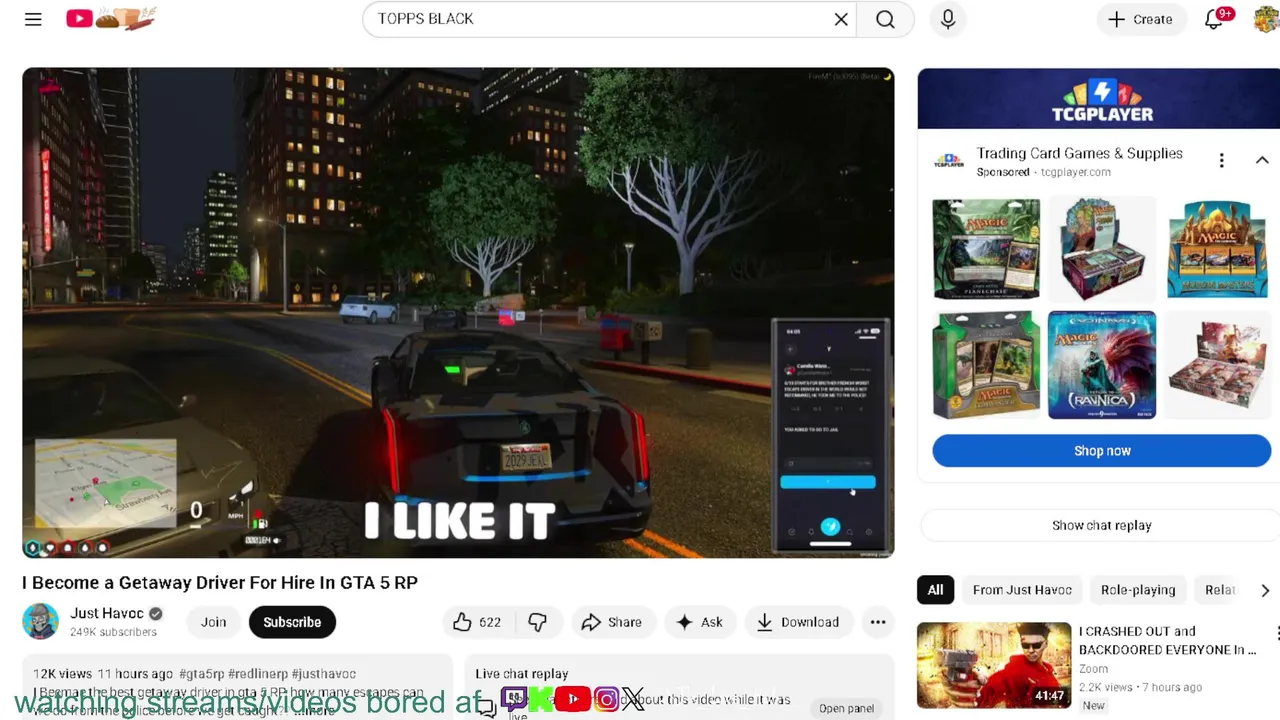Clear the search box with the X

tap(841, 19)
